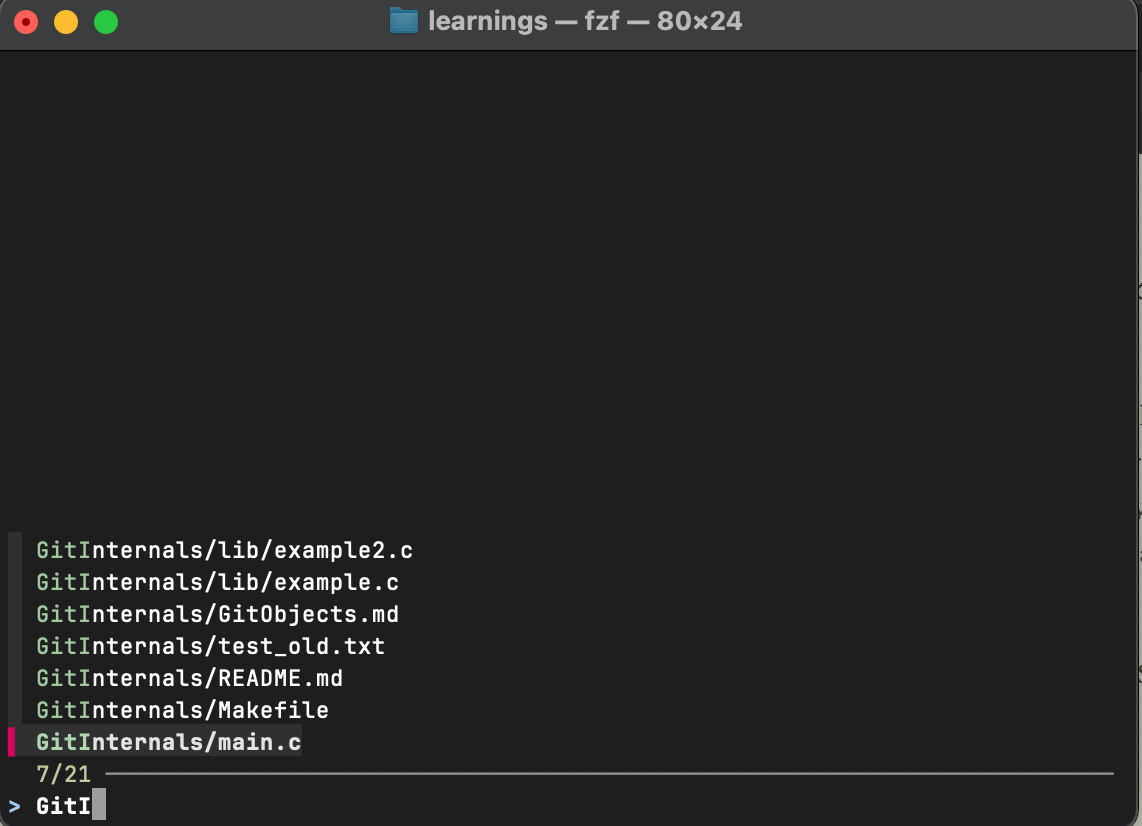This screenshot has height=826, width=1142.
Task: Click the learnings window title text
Action: pos(486,20)
